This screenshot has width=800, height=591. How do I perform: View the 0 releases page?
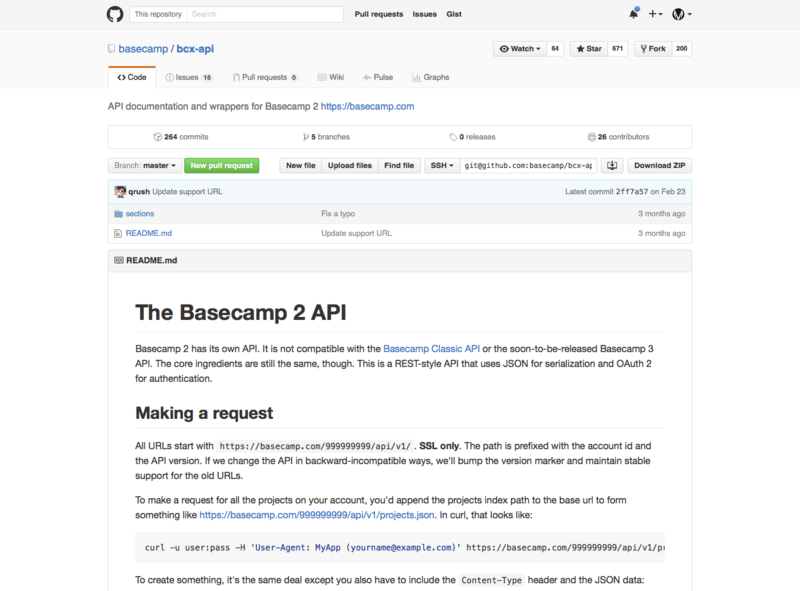(472, 137)
